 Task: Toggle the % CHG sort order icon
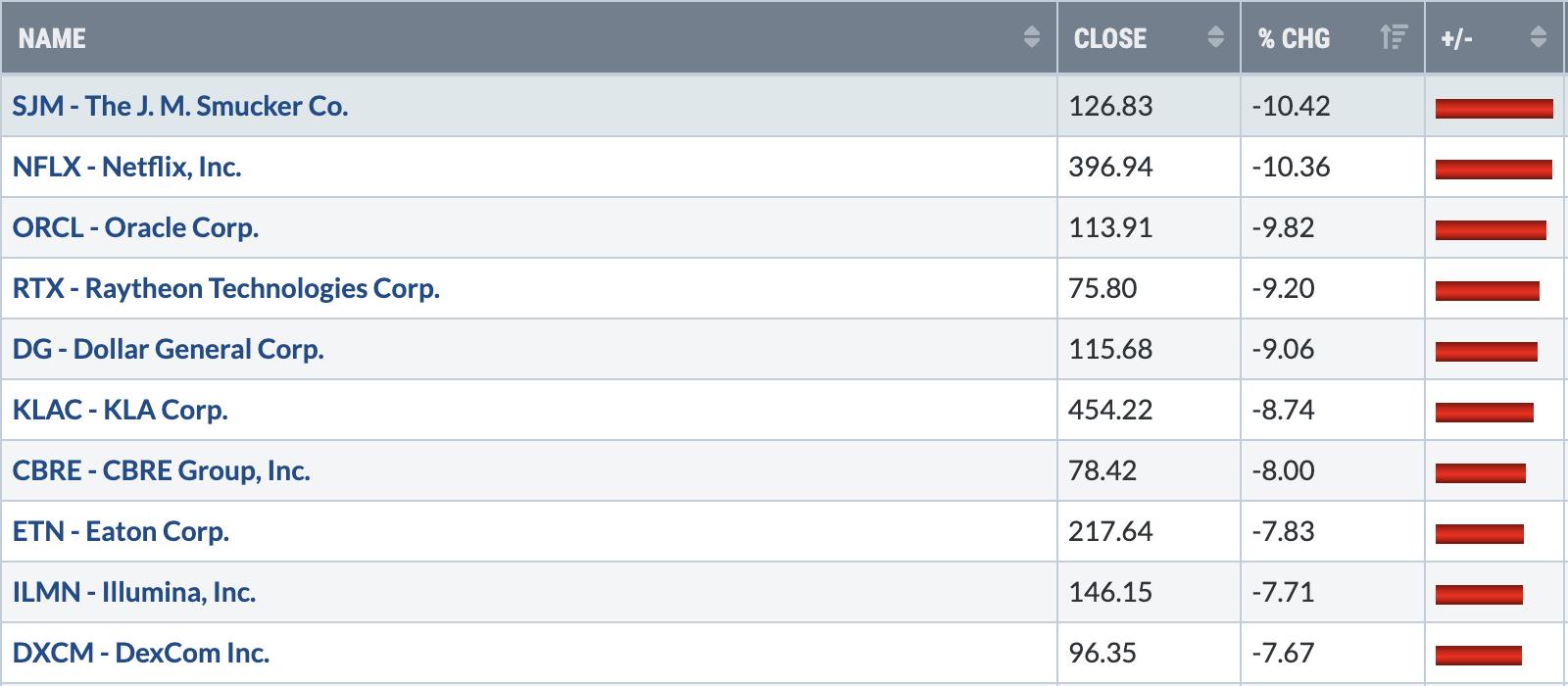[x=1393, y=37]
